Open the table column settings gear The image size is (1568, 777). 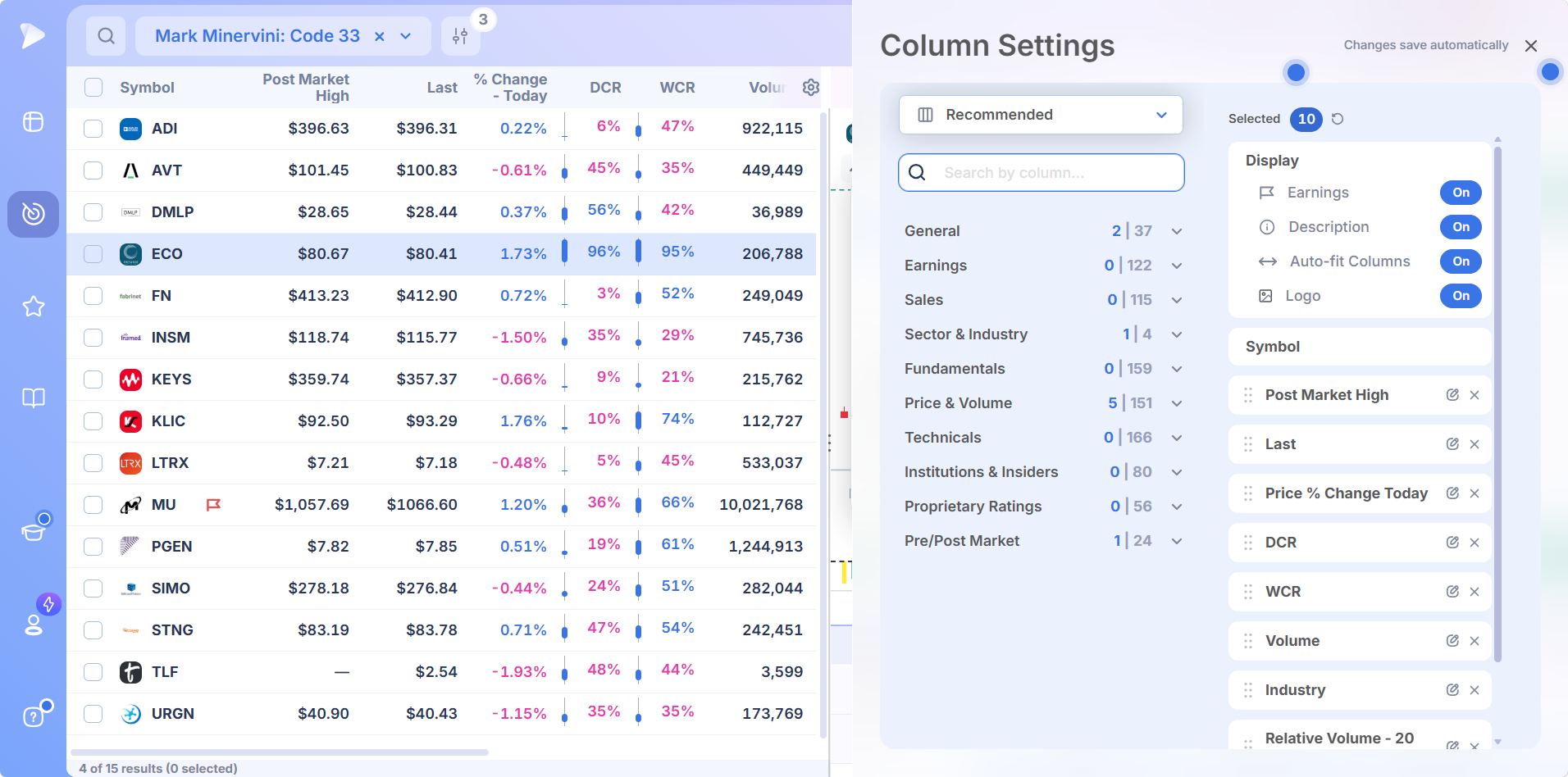tap(810, 87)
